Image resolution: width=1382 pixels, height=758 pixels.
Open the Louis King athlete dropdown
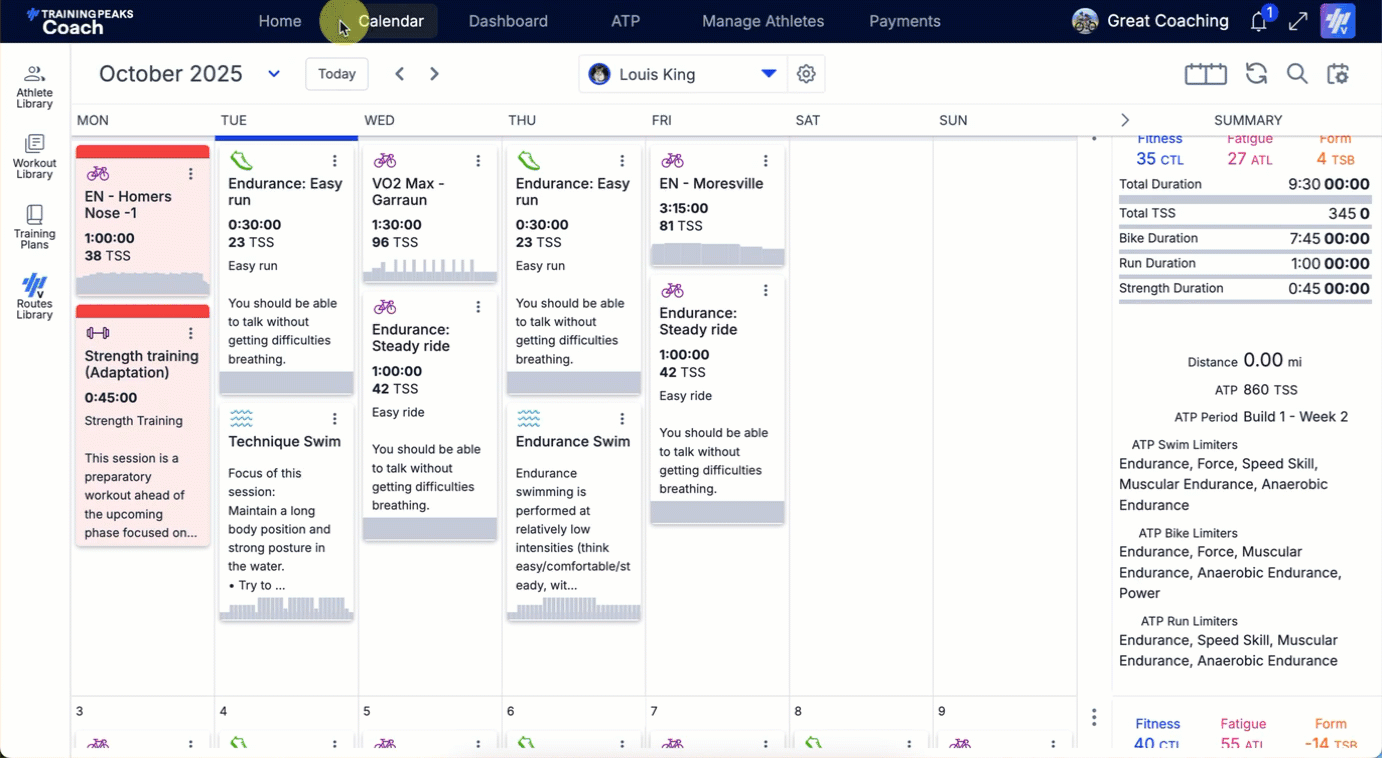click(x=768, y=74)
